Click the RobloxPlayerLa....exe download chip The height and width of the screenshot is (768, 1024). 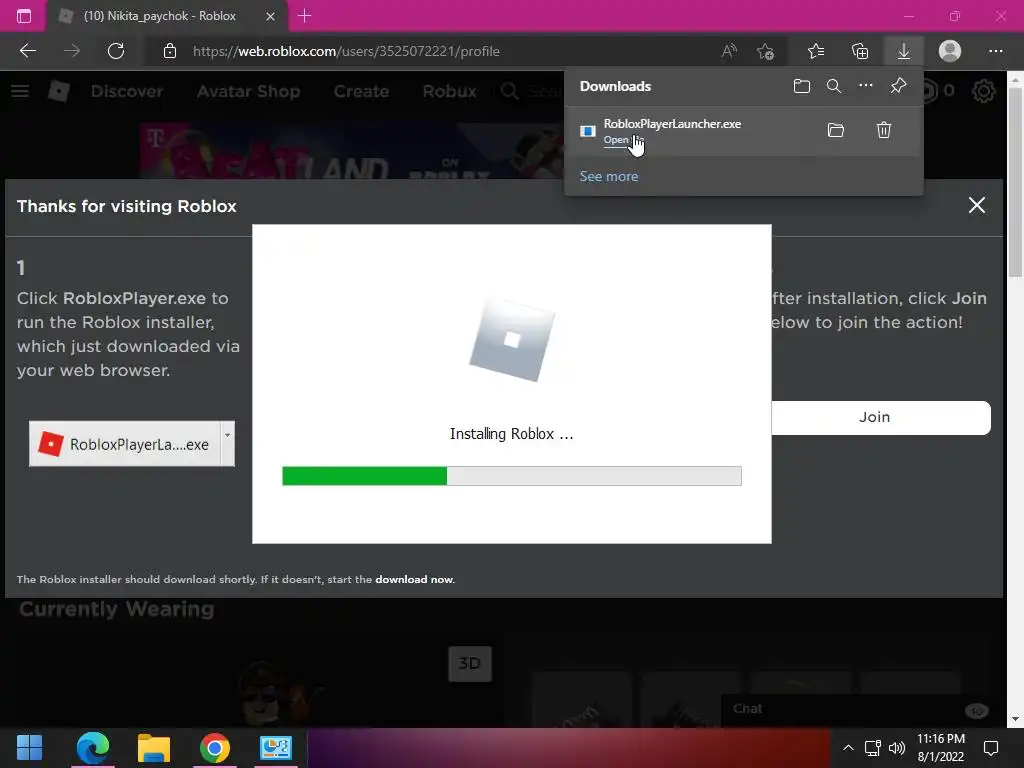(125, 444)
